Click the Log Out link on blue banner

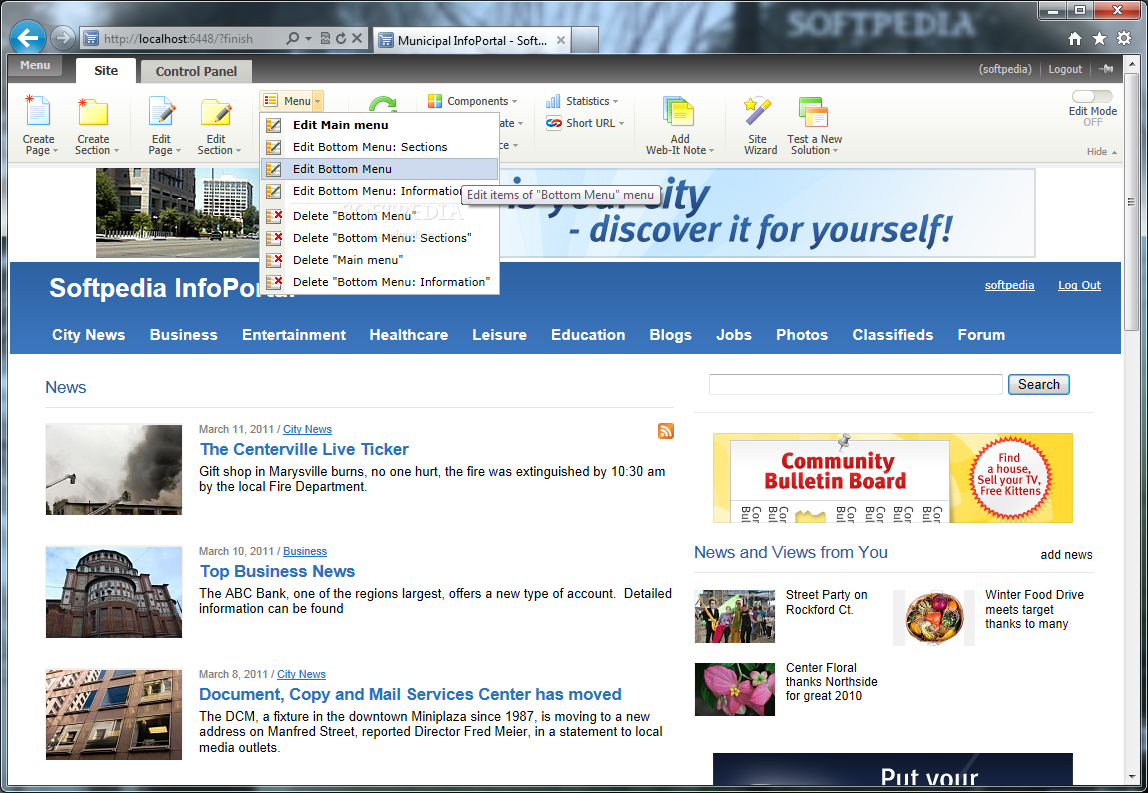pos(1079,286)
